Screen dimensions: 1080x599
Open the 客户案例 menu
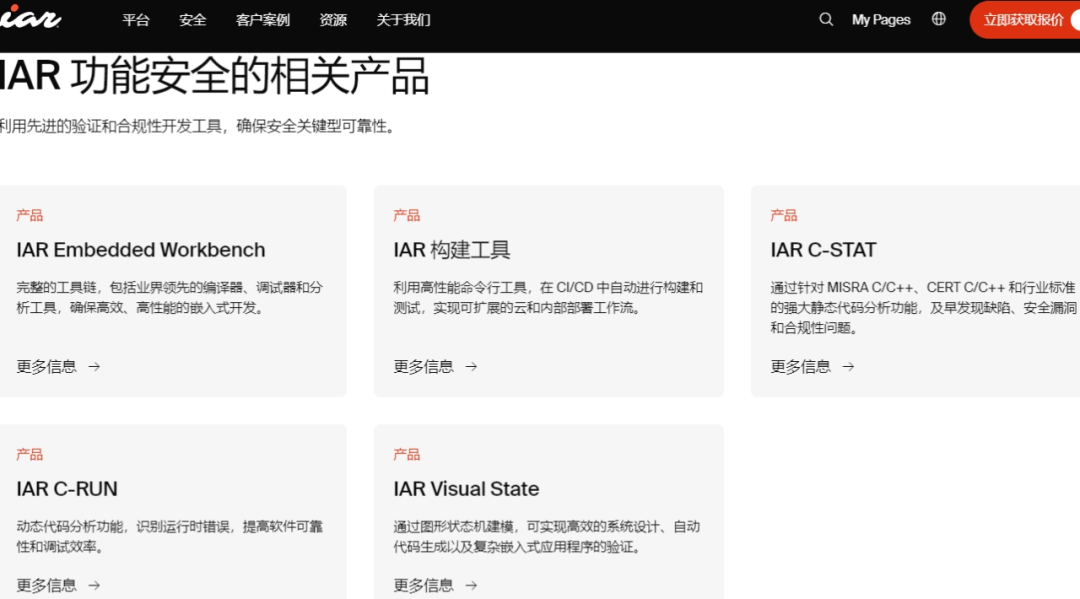[x=262, y=20]
